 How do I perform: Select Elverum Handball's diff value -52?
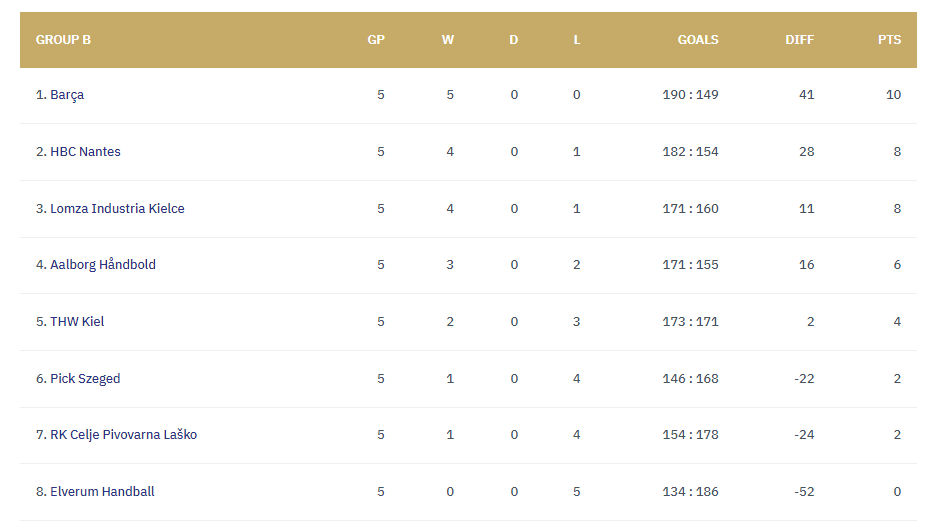pos(804,491)
